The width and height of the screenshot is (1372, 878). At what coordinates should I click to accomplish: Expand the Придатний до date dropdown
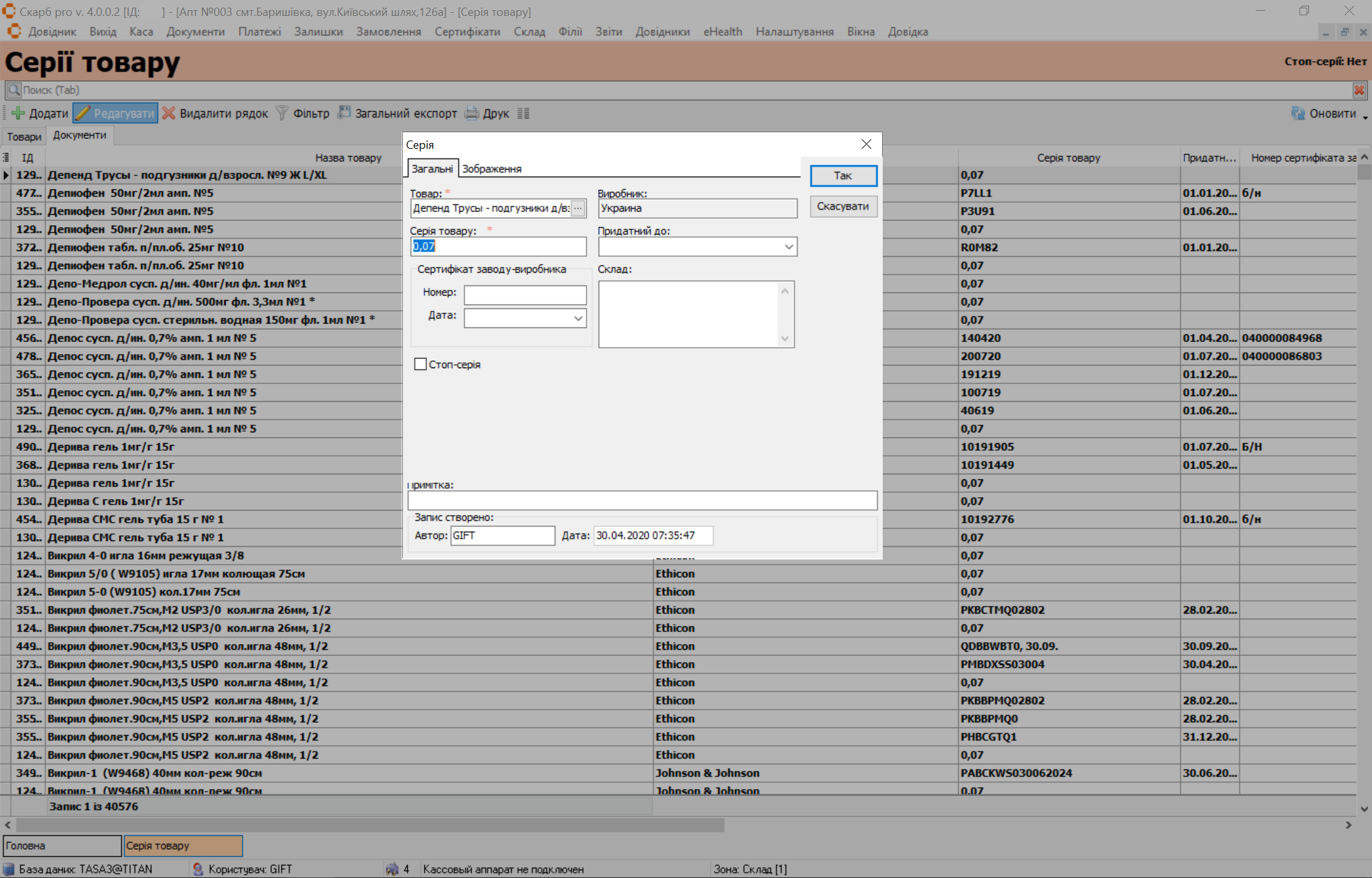pyautogui.click(x=788, y=247)
